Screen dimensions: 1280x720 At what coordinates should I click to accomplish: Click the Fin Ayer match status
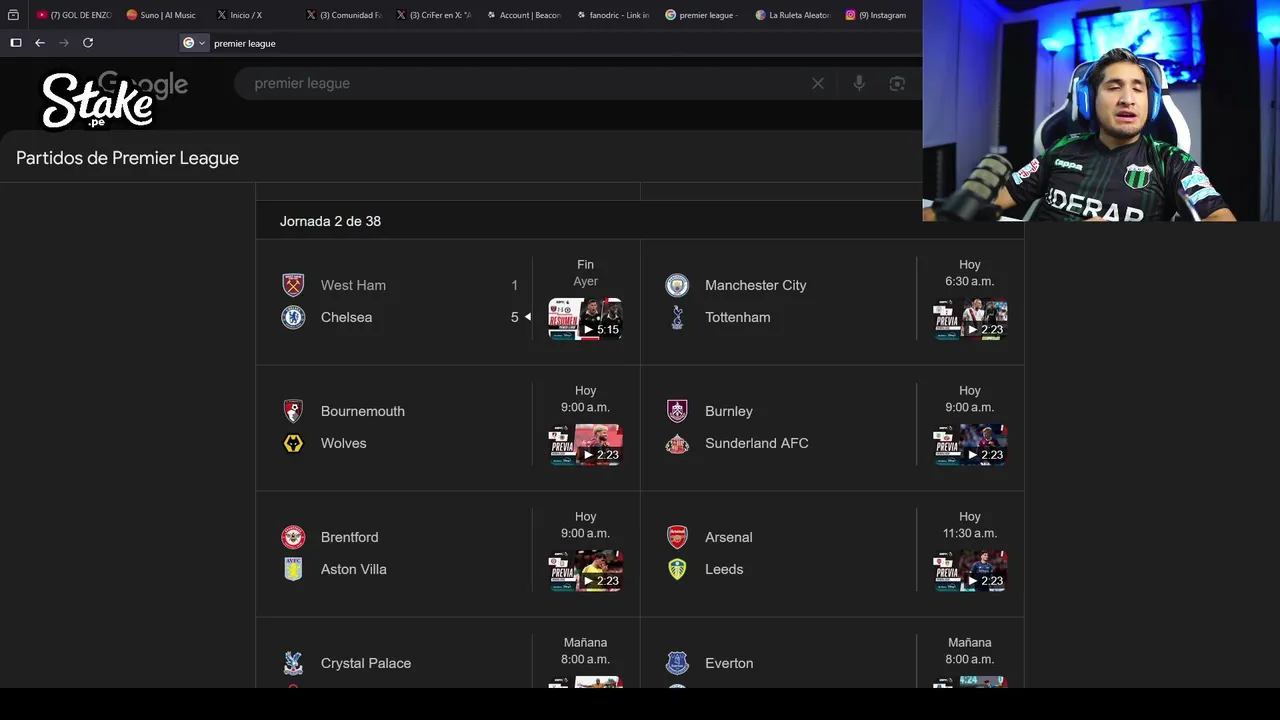click(585, 273)
